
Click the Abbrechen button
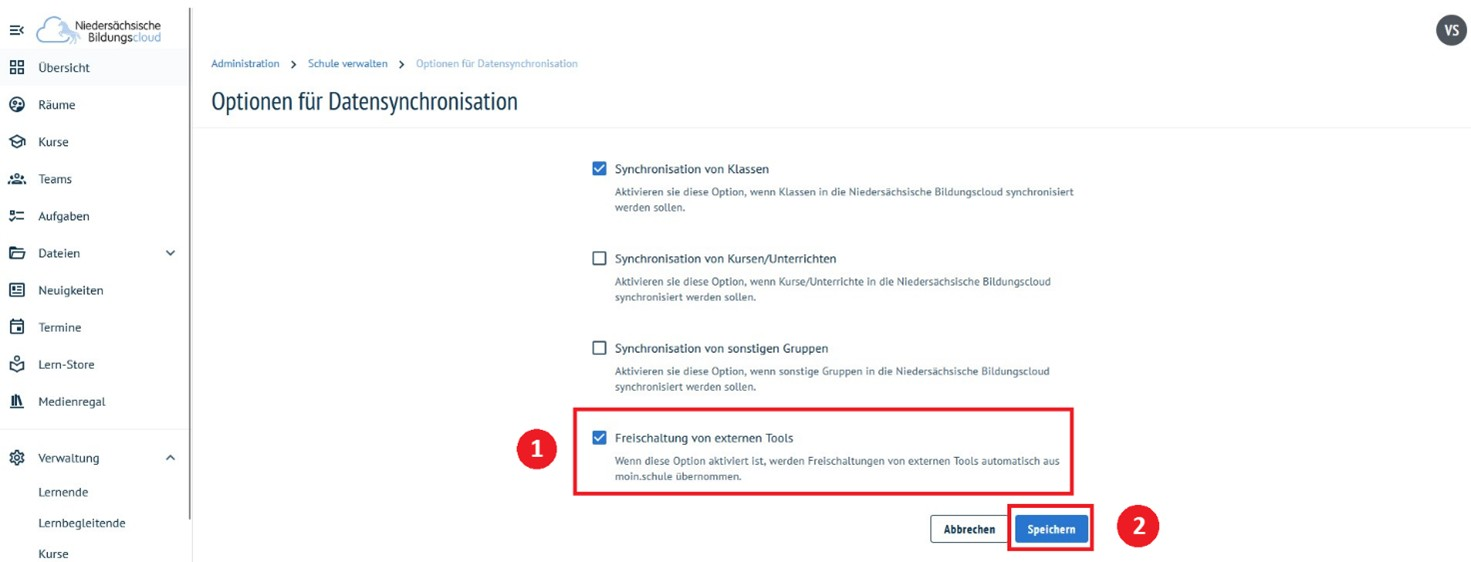point(969,529)
